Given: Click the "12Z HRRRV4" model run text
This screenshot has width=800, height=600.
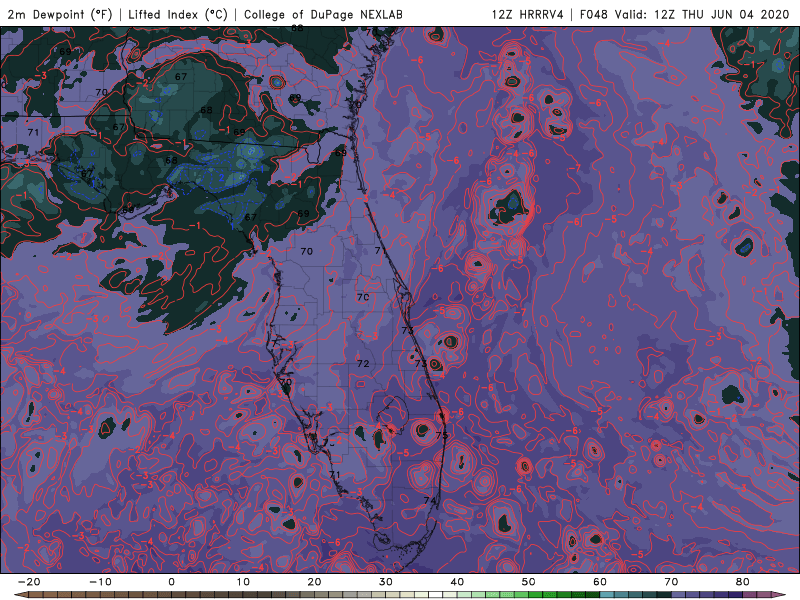Looking at the screenshot, I should coord(528,14).
